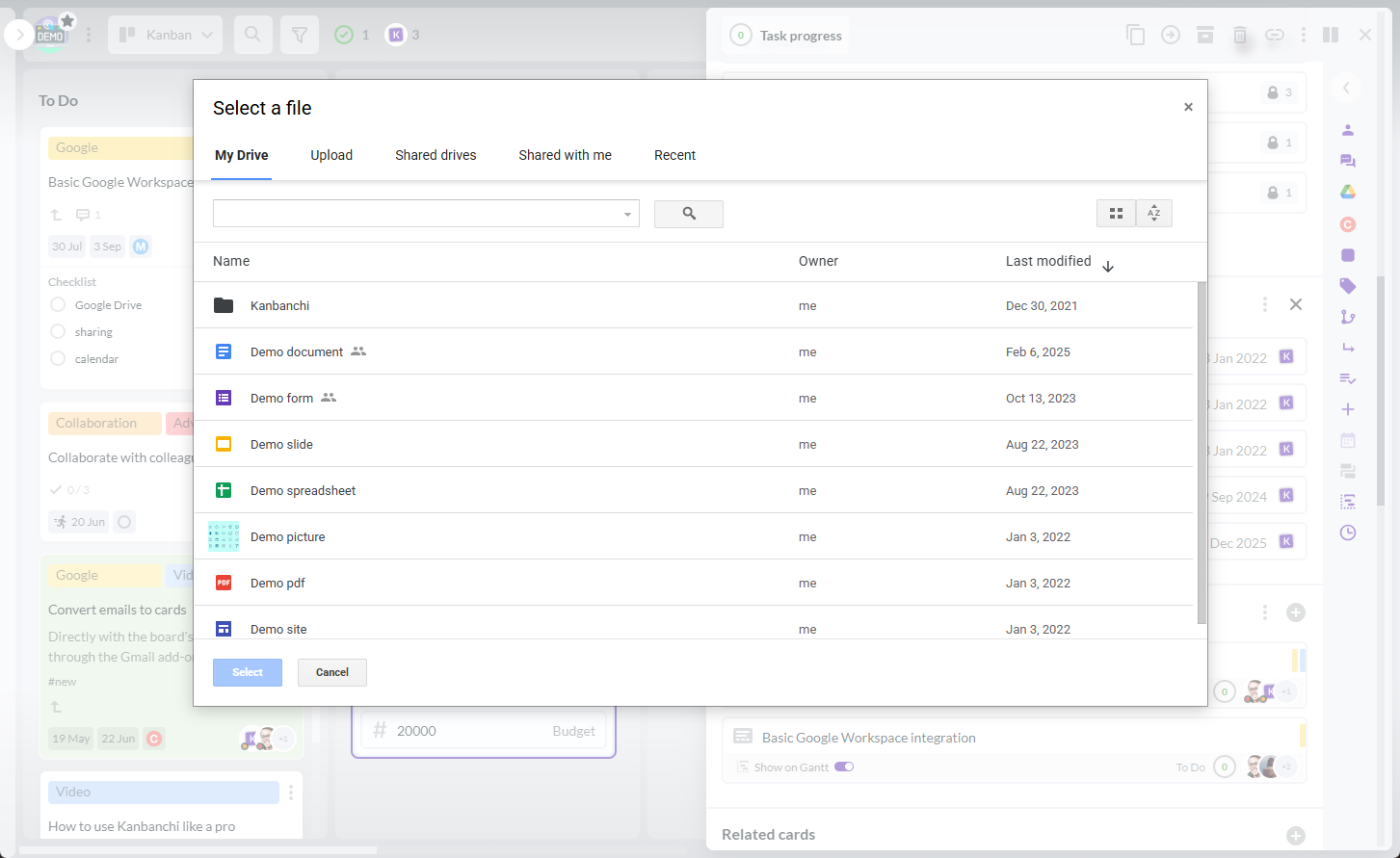
Task: Click the Google Drive icon in sidebar
Action: (1348, 192)
